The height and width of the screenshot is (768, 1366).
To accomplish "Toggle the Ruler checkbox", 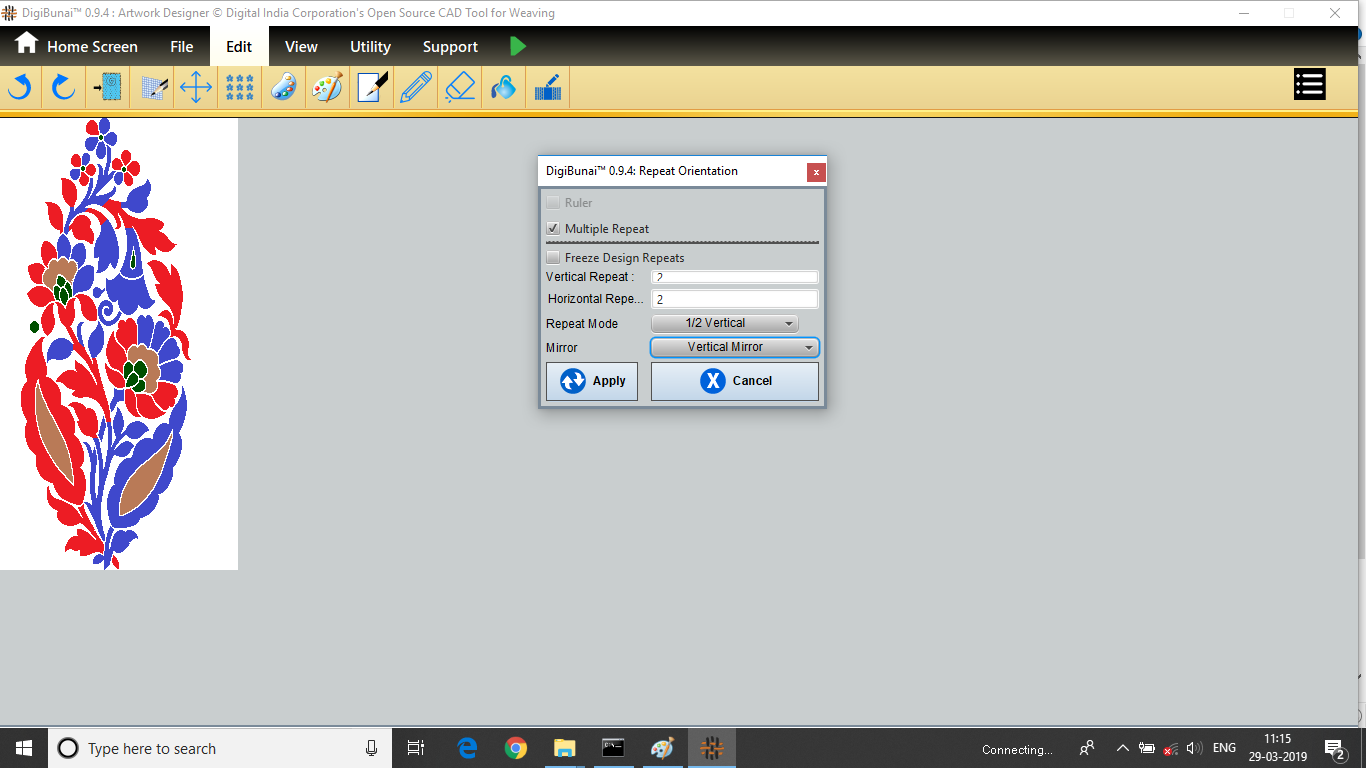I will (553, 203).
